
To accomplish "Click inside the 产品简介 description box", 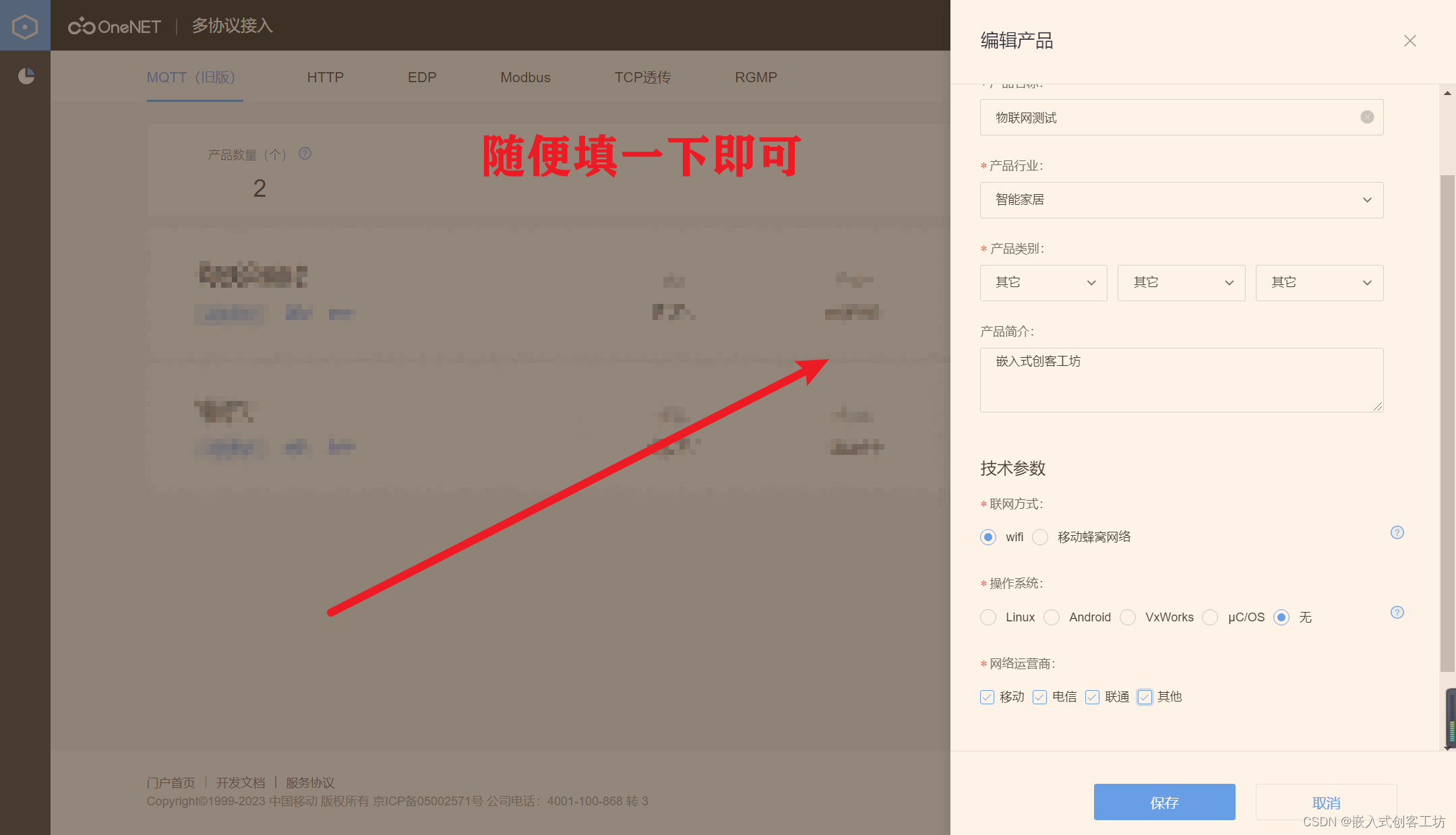I will [x=1180, y=379].
